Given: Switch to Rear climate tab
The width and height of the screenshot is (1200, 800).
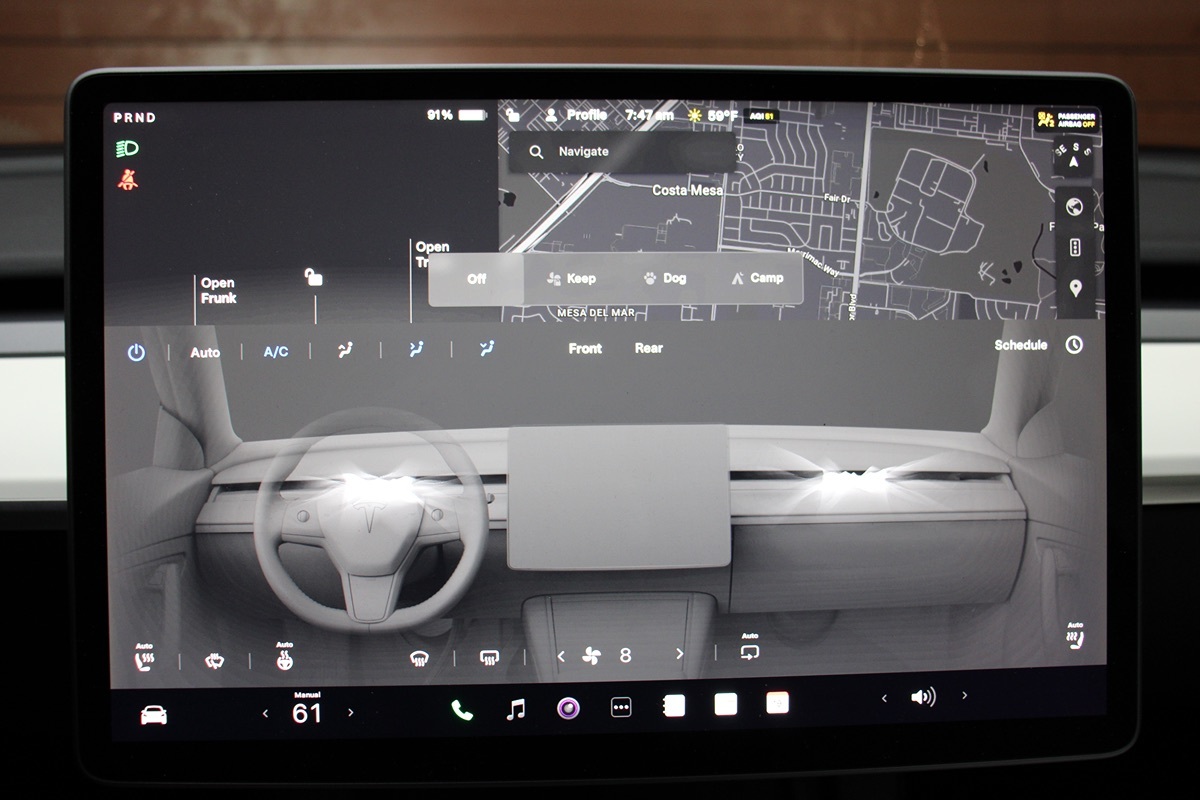Looking at the screenshot, I should pos(649,349).
